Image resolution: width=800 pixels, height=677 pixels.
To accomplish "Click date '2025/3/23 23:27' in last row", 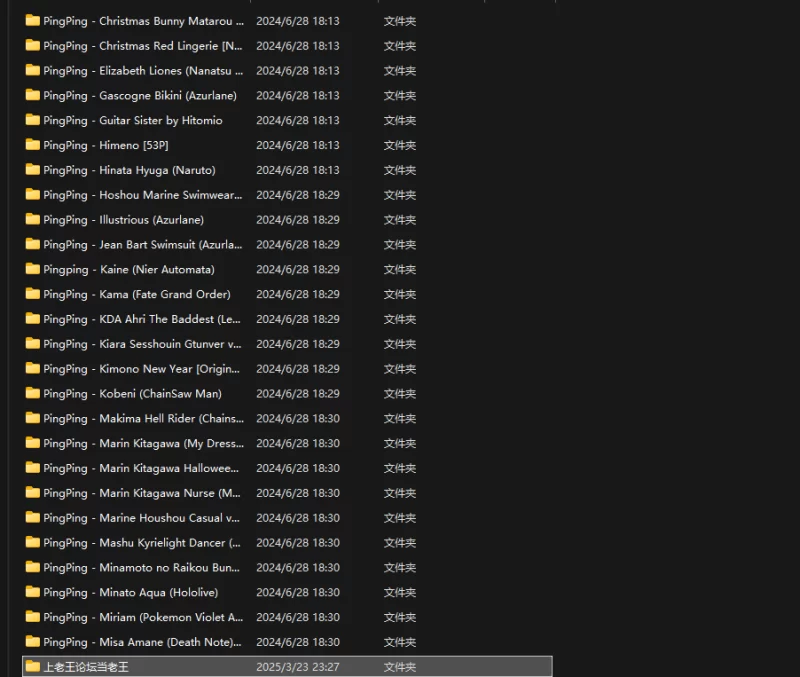I will pos(297,667).
